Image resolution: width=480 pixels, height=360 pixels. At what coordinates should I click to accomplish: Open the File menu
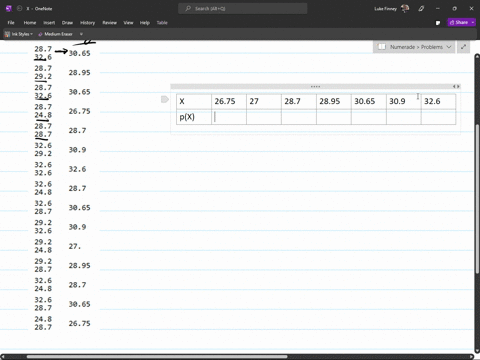click(11, 23)
